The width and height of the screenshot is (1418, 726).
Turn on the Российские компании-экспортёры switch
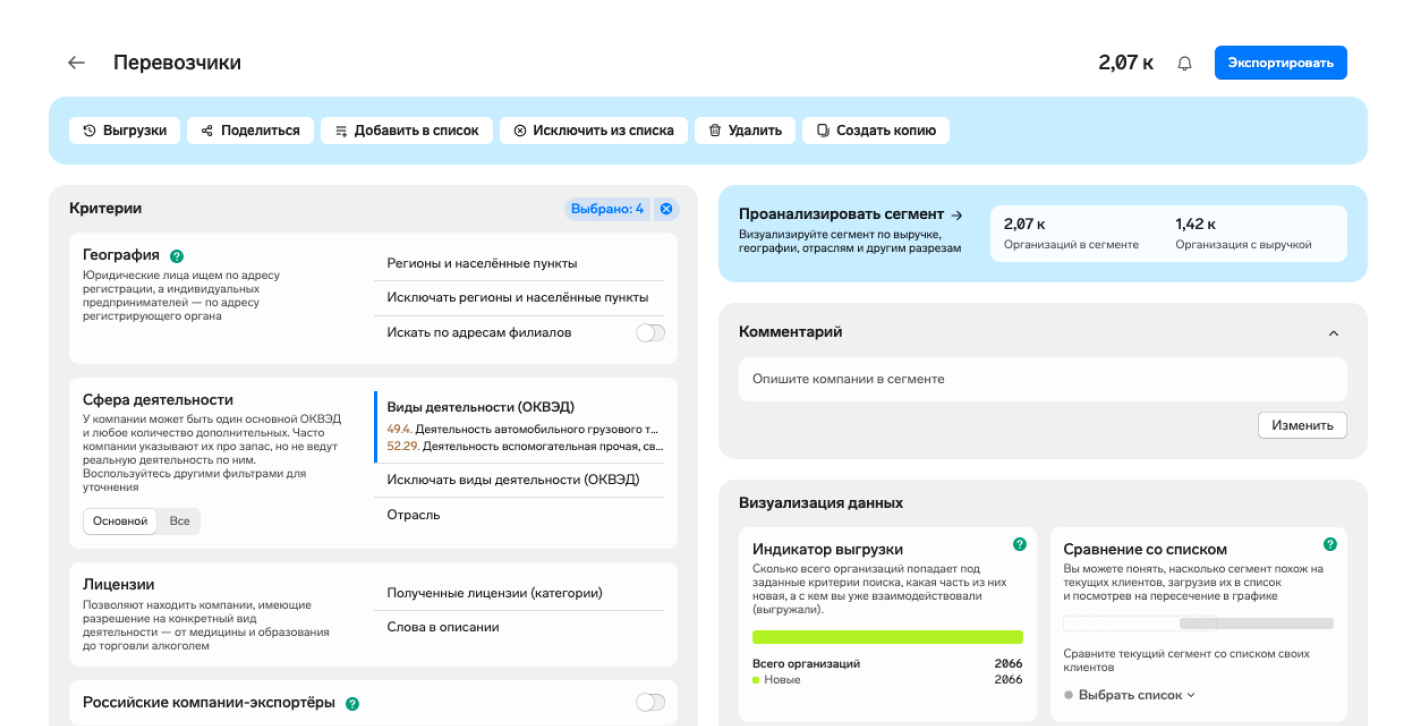pos(649,703)
